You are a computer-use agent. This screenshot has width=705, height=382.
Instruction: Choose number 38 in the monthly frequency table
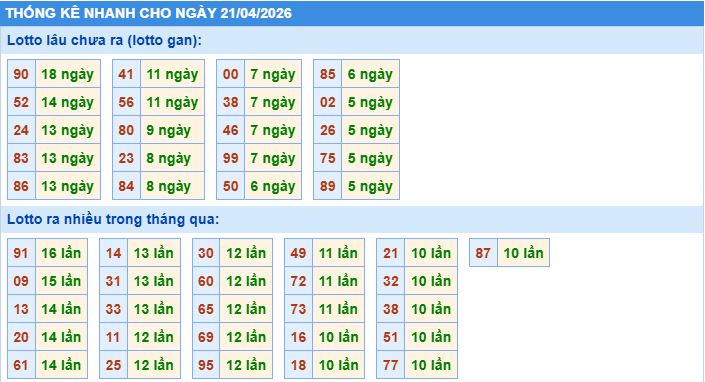coord(391,309)
